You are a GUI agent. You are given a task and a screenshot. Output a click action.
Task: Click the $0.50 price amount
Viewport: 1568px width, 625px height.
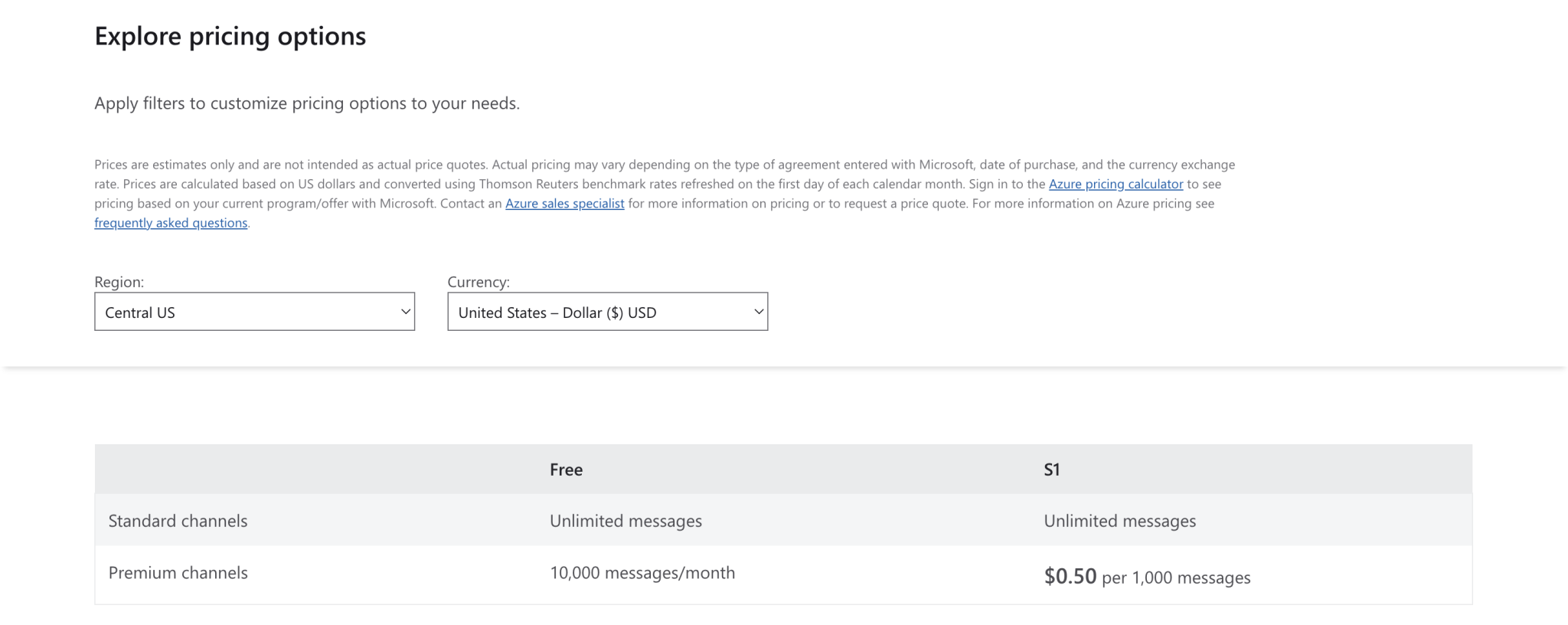tap(1070, 576)
